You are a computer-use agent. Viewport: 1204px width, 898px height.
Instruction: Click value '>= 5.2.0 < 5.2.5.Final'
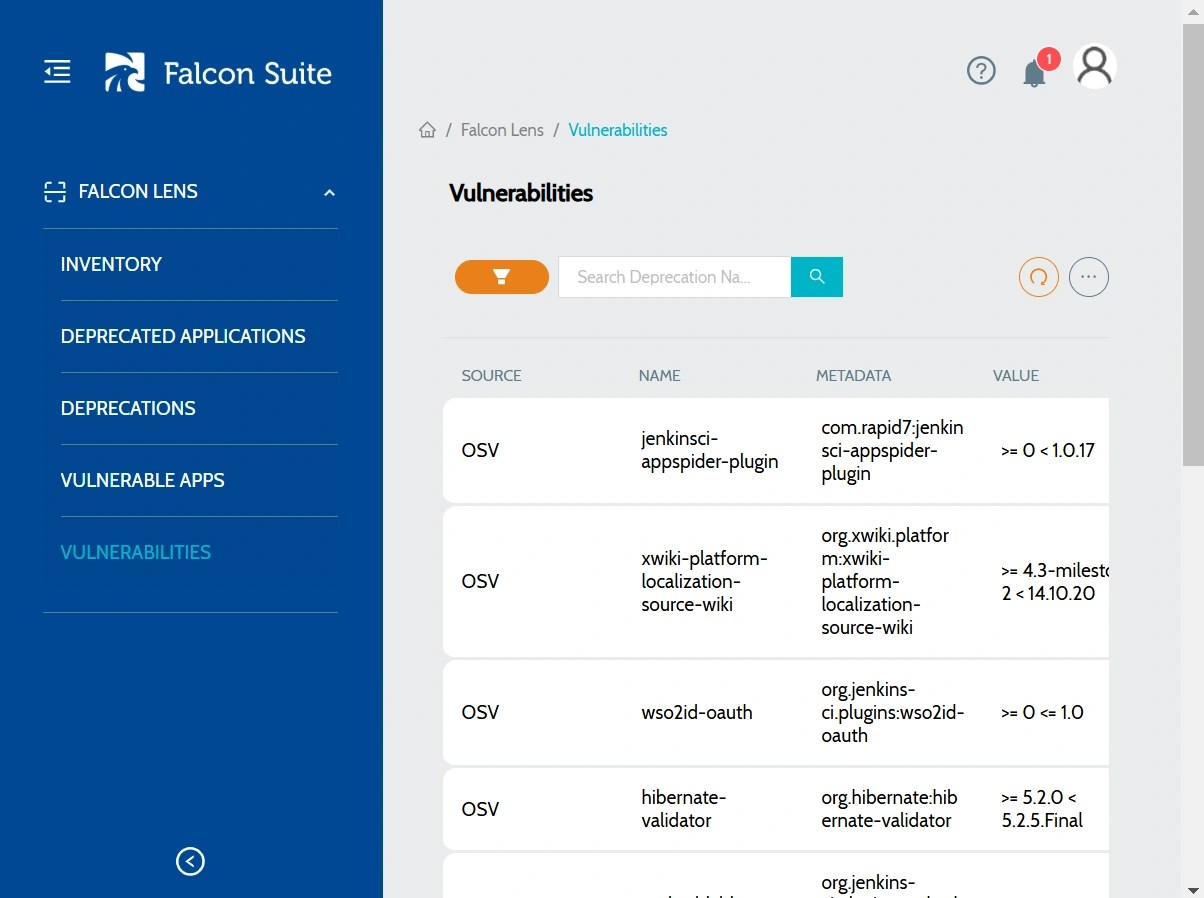click(1042, 809)
